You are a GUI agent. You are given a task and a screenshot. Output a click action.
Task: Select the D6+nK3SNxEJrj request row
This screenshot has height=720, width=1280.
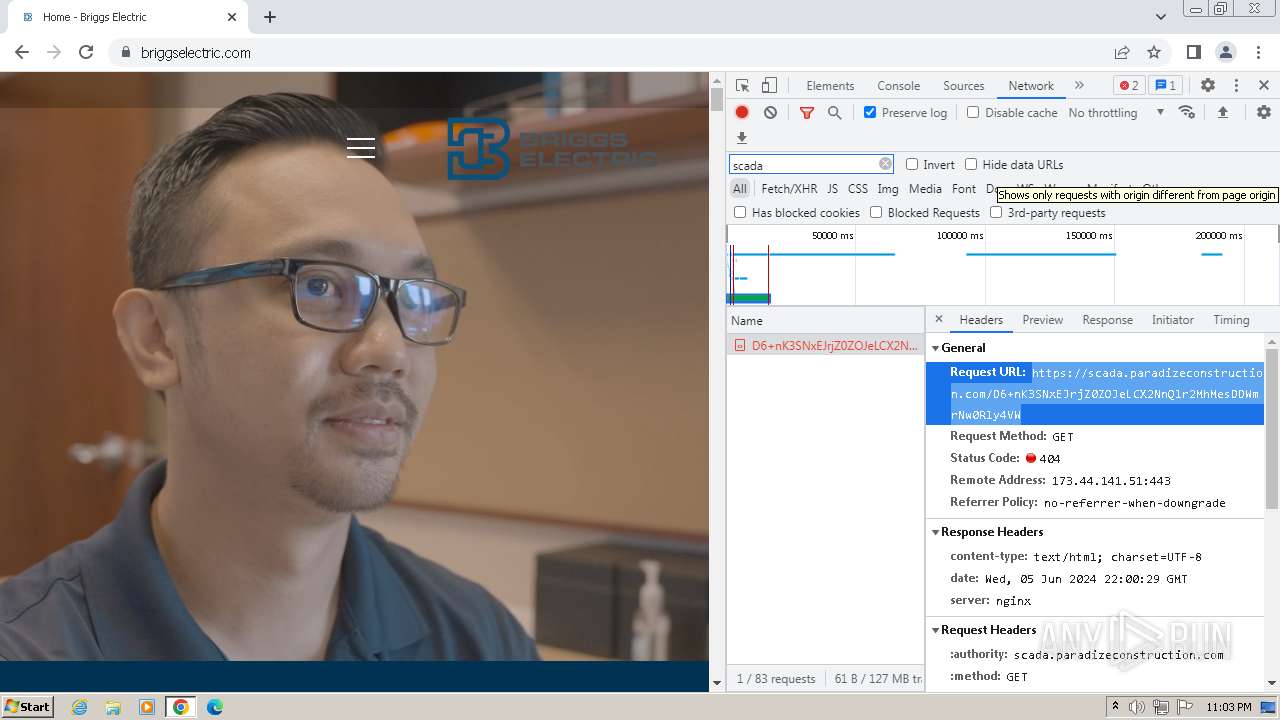coord(825,346)
